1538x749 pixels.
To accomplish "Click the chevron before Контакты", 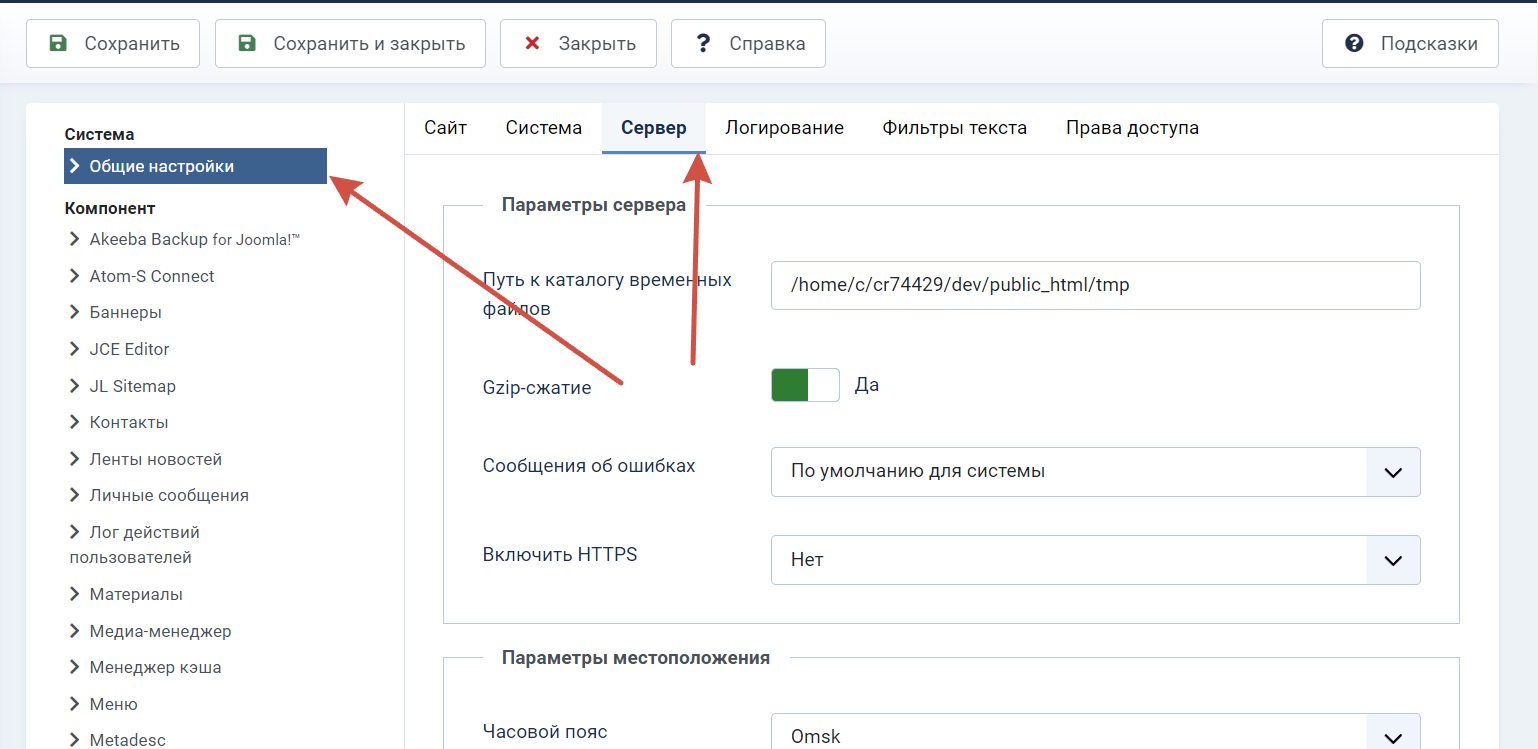I will tap(75, 422).
